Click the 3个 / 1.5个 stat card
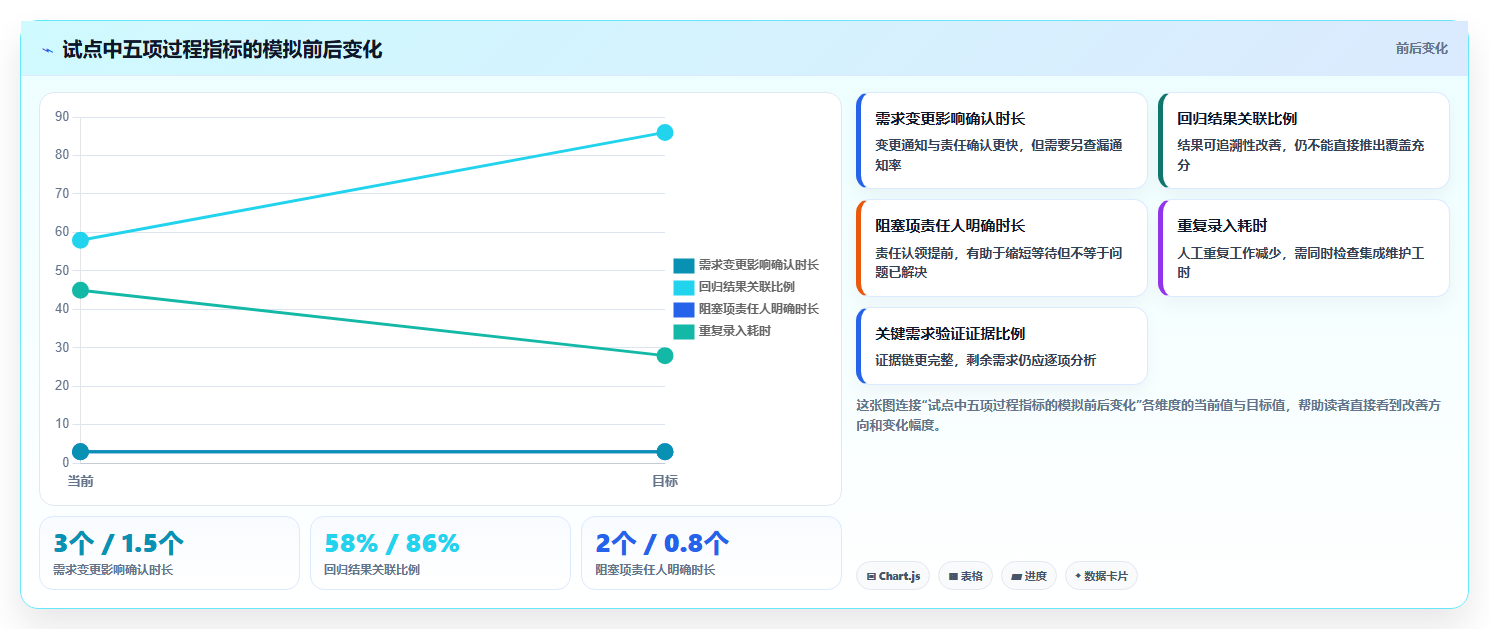The width and height of the screenshot is (1489, 629). [169, 553]
